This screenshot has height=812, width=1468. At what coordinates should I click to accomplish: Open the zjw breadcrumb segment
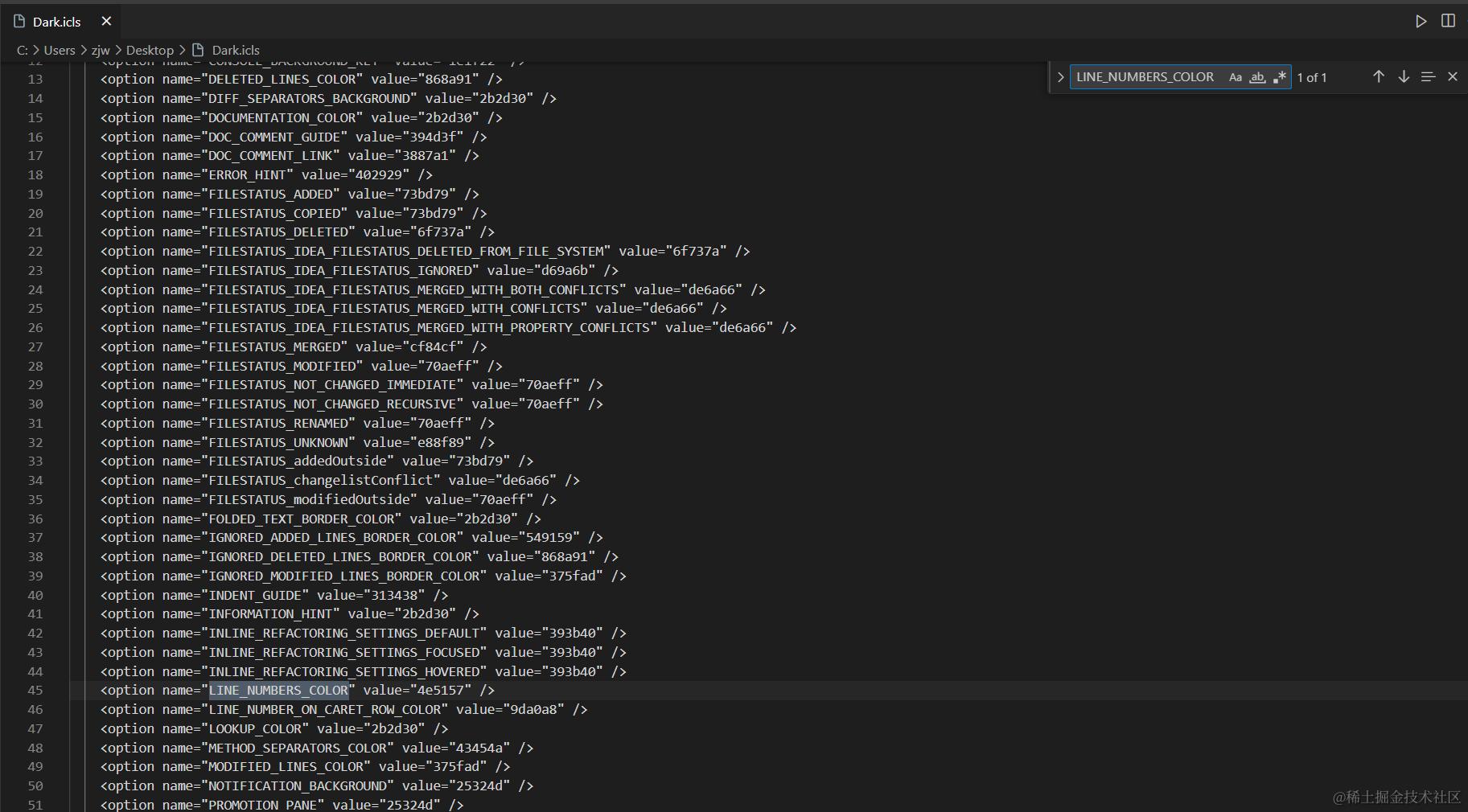tap(101, 50)
